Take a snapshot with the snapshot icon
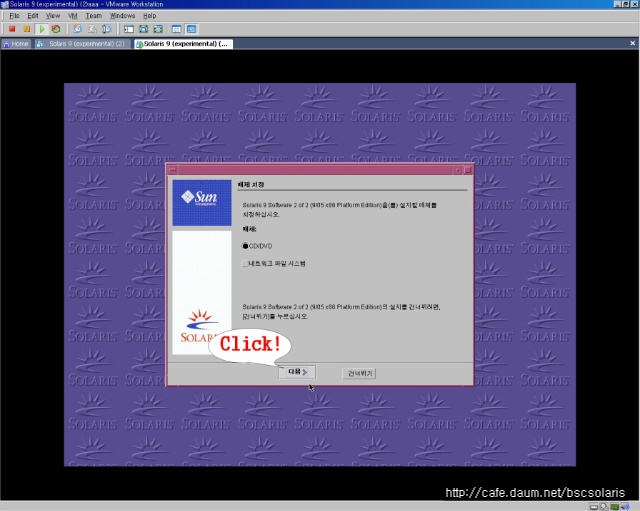The image size is (640, 511). click(77, 29)
